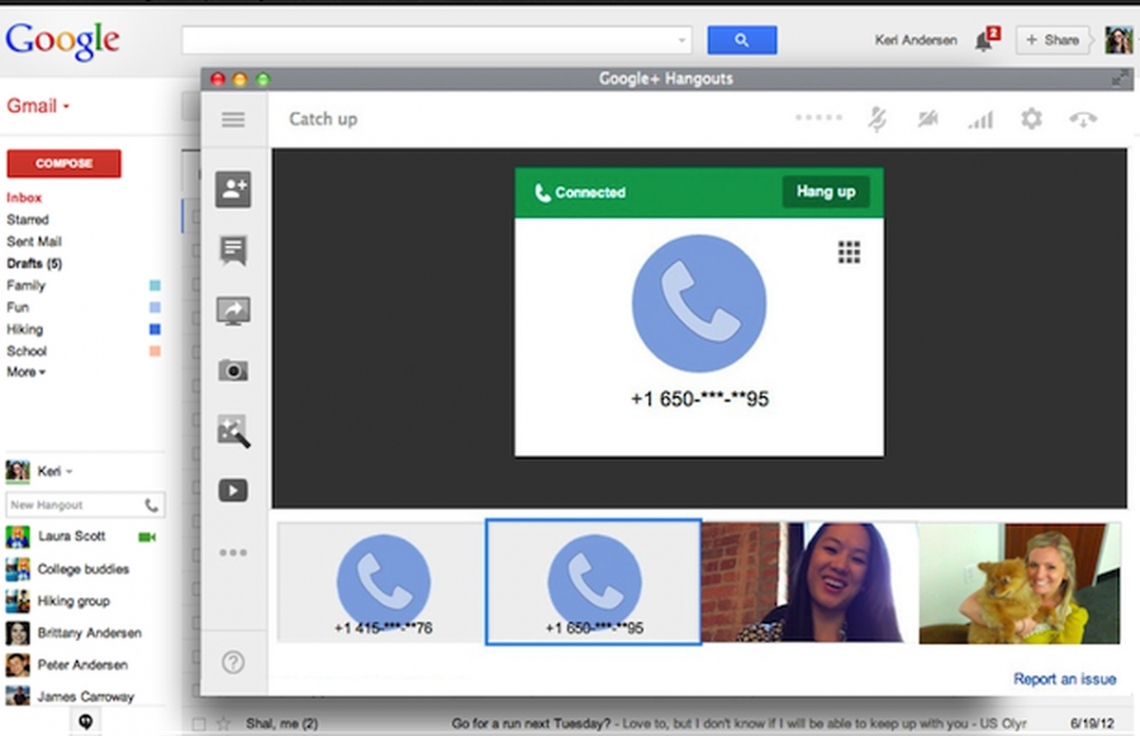
Task: Adjust bandwidth signal bars
Action: (x=980, y=119)
